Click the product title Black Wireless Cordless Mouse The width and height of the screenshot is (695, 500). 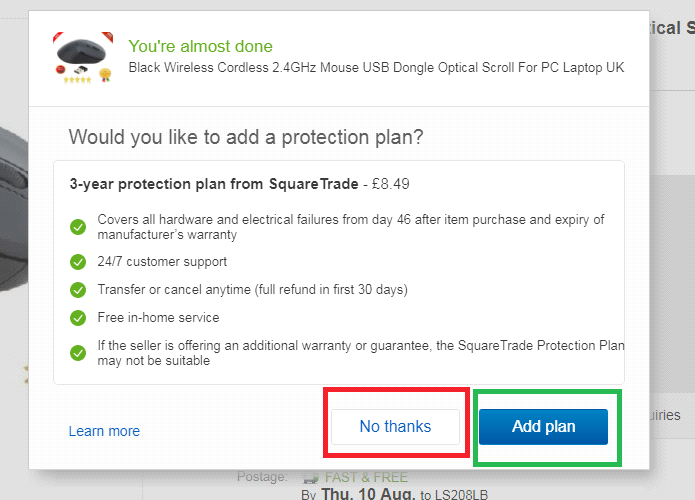pos(376,68)
